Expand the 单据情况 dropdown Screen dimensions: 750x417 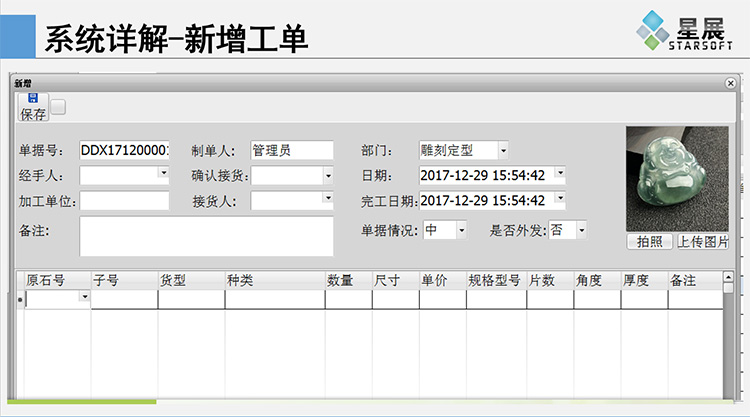pyautogui.click(x=461, y=230)
